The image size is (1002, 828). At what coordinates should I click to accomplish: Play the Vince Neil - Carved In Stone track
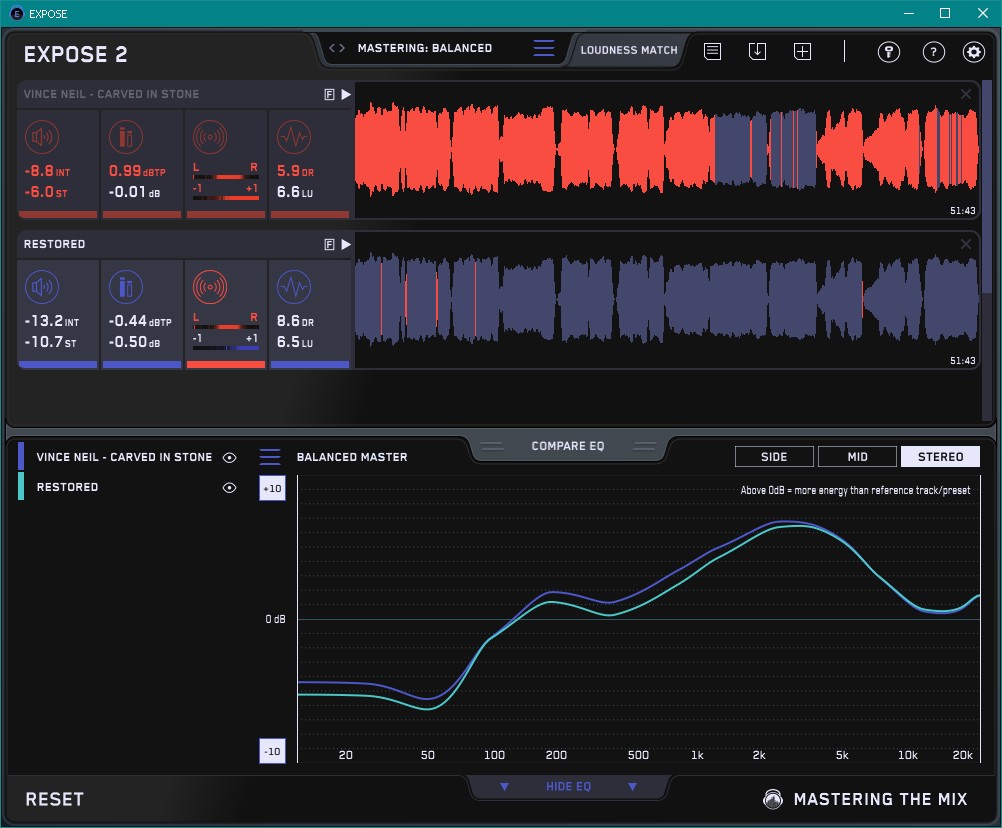[x=346, y=94]
